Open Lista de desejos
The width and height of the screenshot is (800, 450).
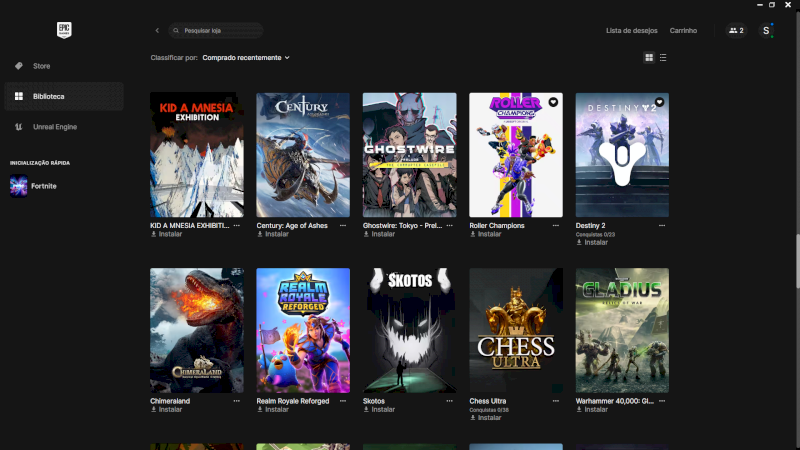pyautogui.click(x=632, y=31)
